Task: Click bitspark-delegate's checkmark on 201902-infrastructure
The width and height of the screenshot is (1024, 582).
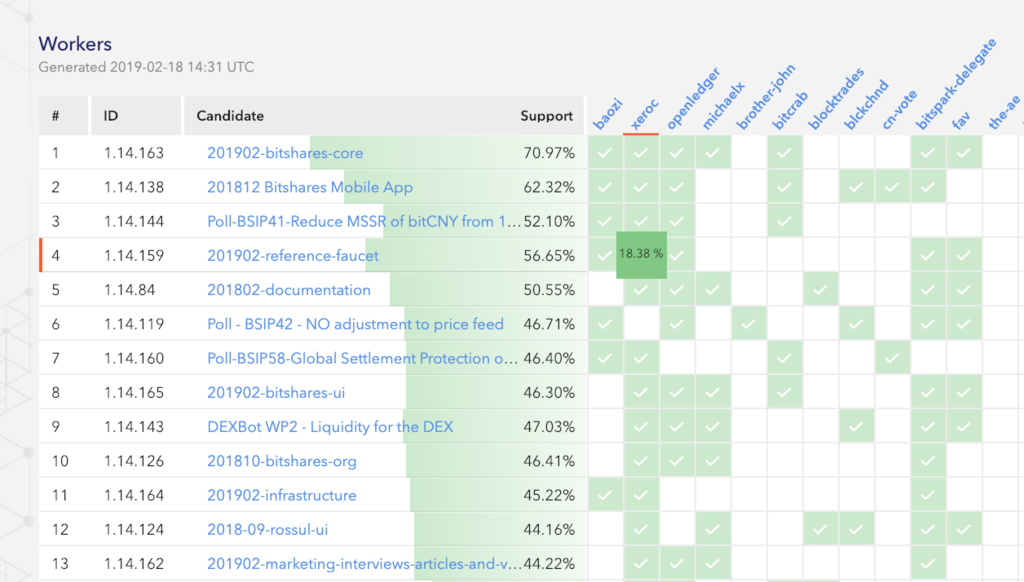Action: [929, 494]
